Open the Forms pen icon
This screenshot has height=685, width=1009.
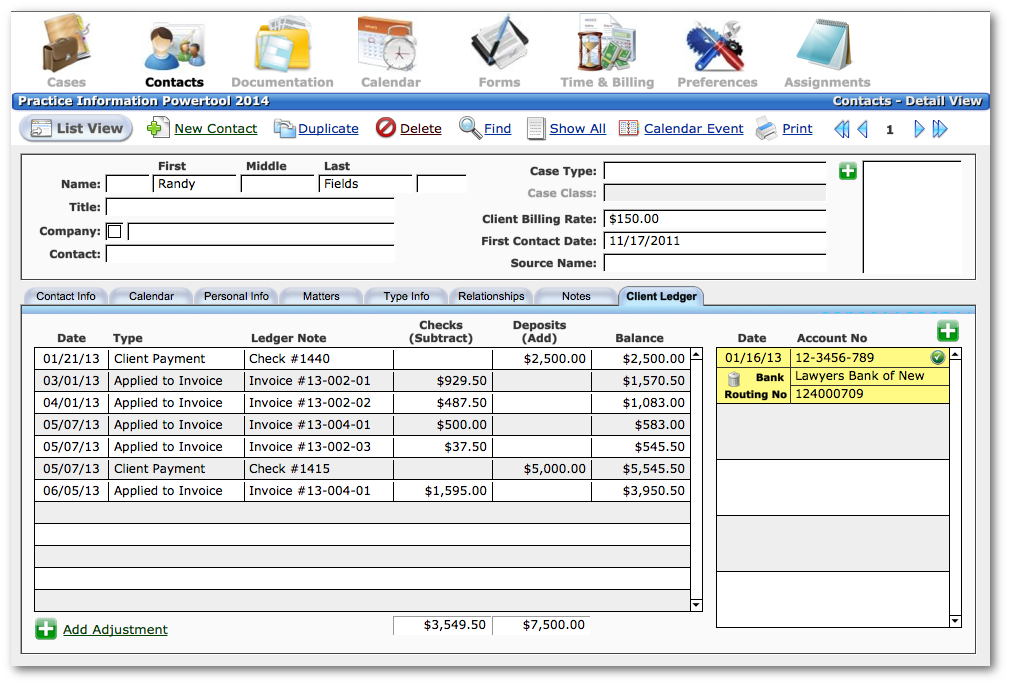[499, 43]
